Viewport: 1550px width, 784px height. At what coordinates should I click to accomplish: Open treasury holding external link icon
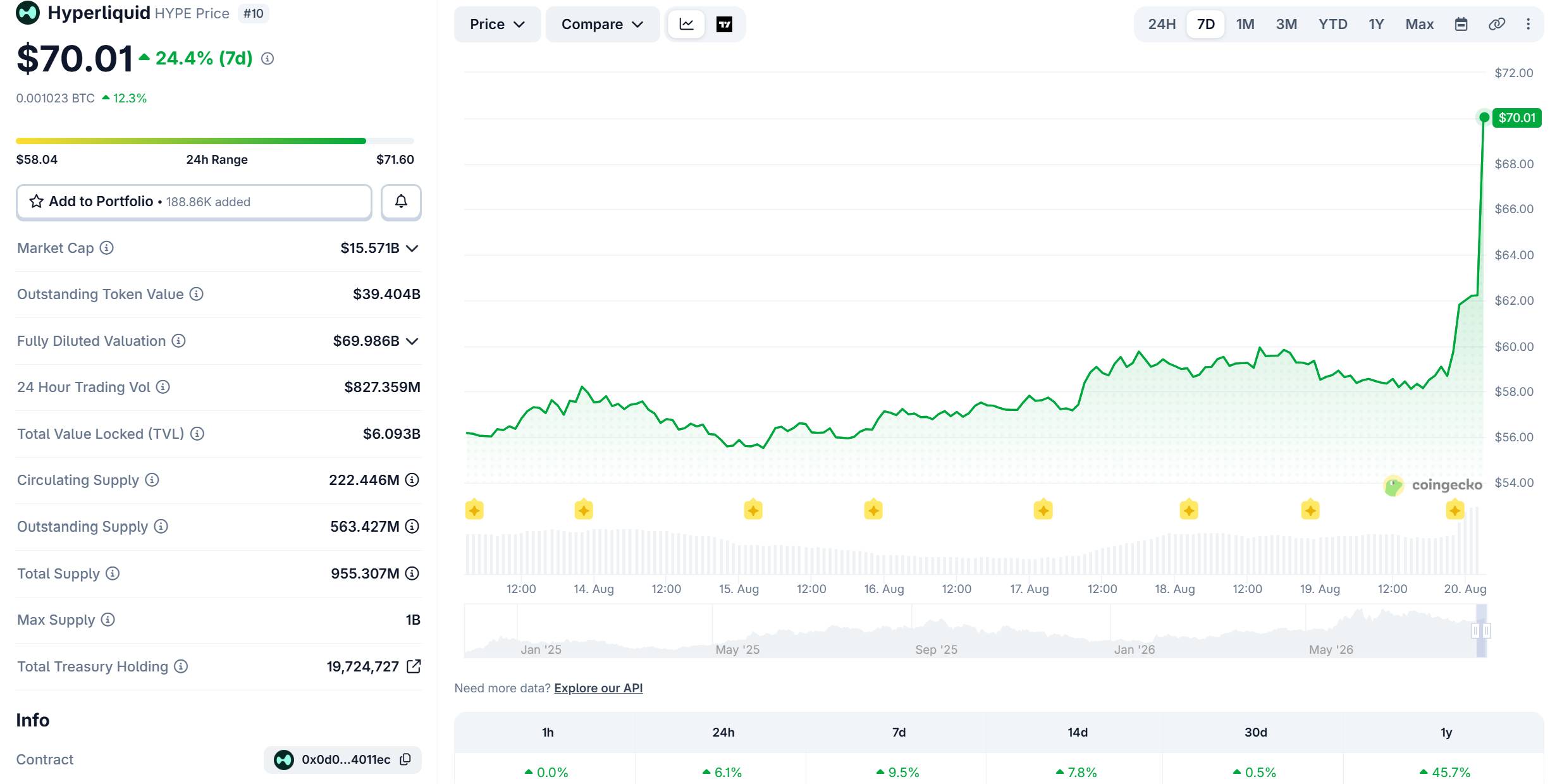coord(414,666)
